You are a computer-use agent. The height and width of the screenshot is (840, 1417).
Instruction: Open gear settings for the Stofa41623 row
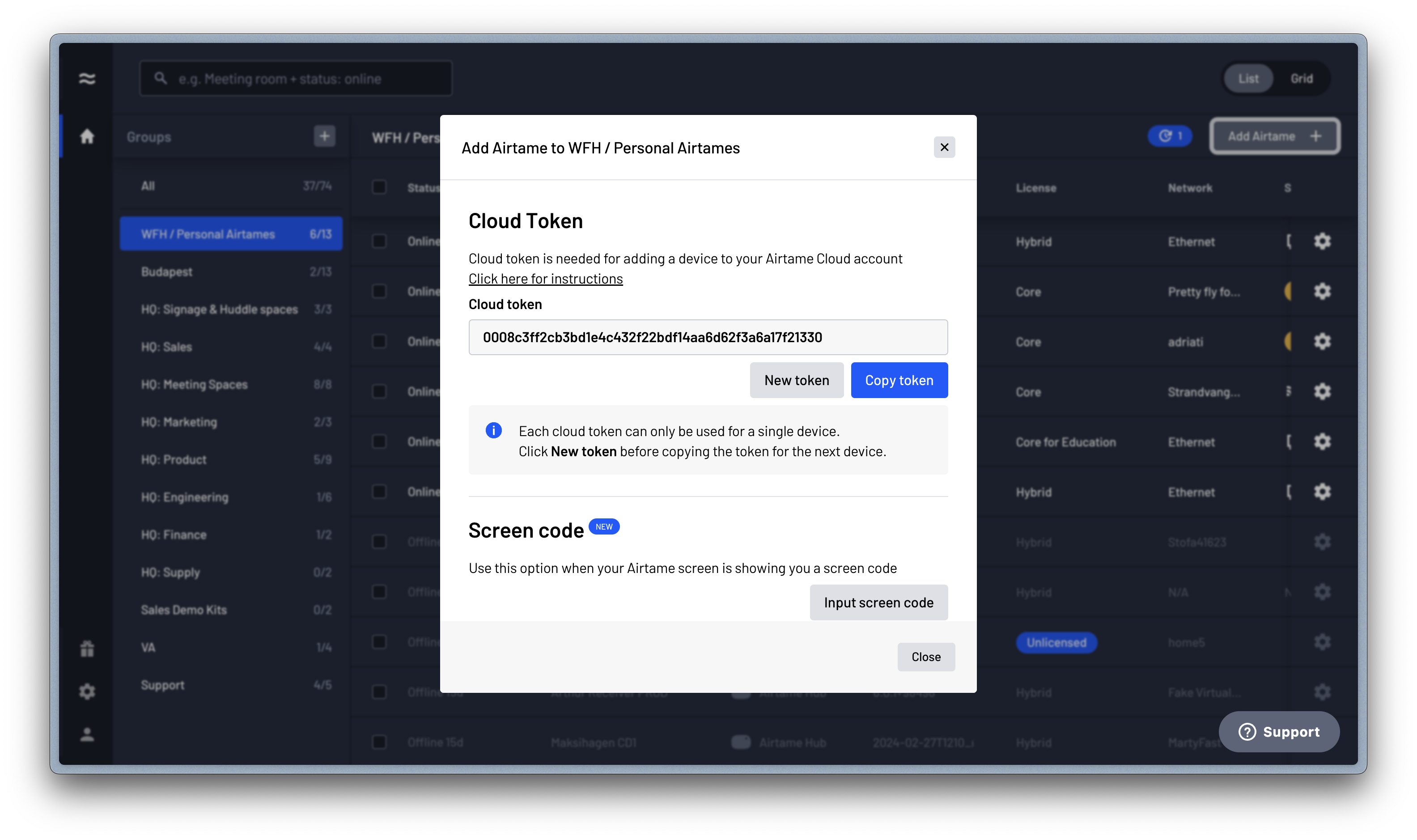point(1322,542)
